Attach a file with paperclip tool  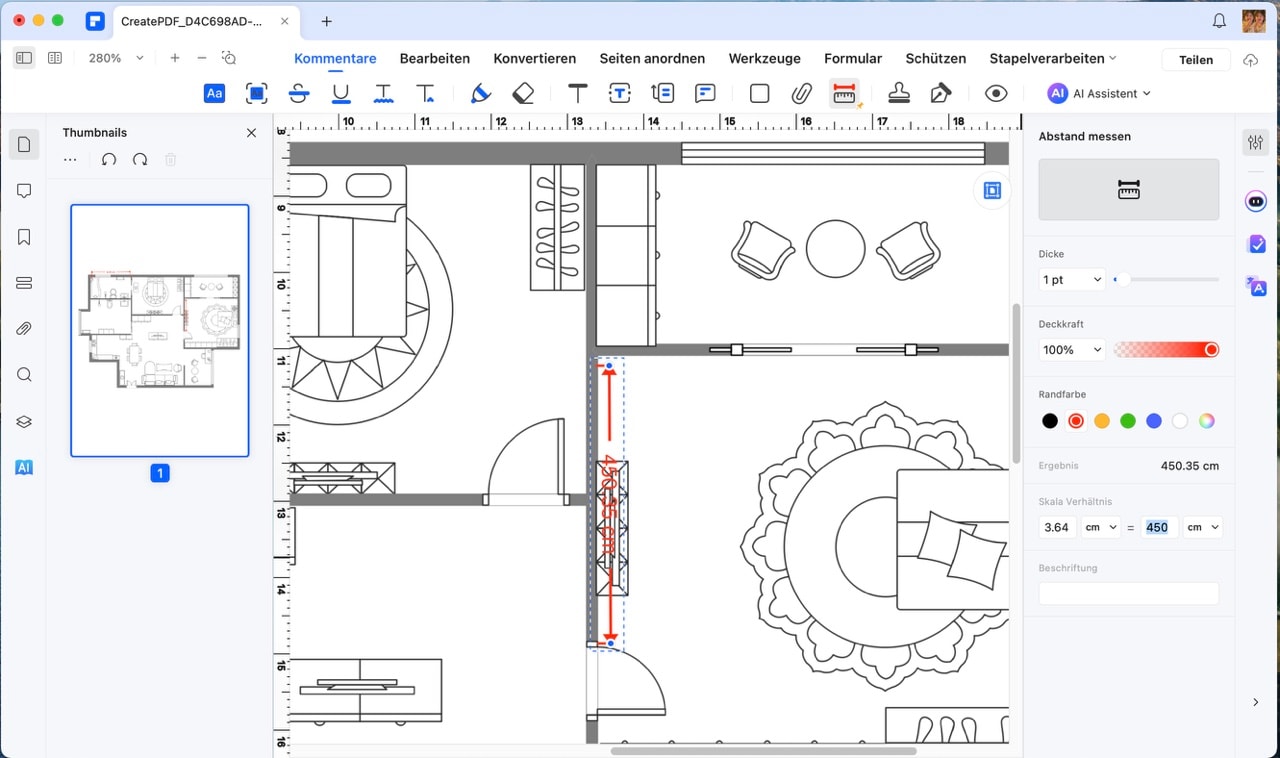(801, 93)
